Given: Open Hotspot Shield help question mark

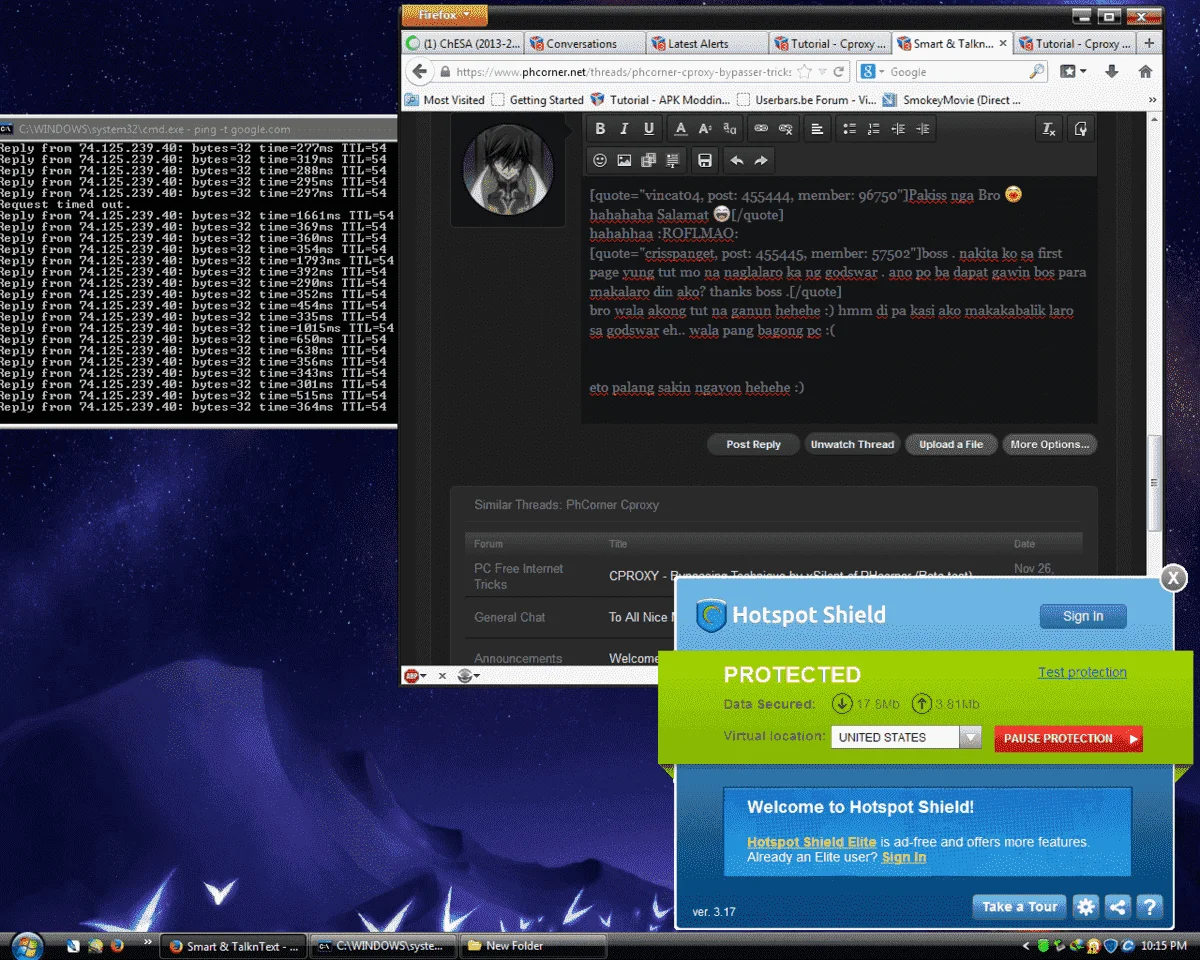Looking at the screenshot, I should pos(1150,907).
